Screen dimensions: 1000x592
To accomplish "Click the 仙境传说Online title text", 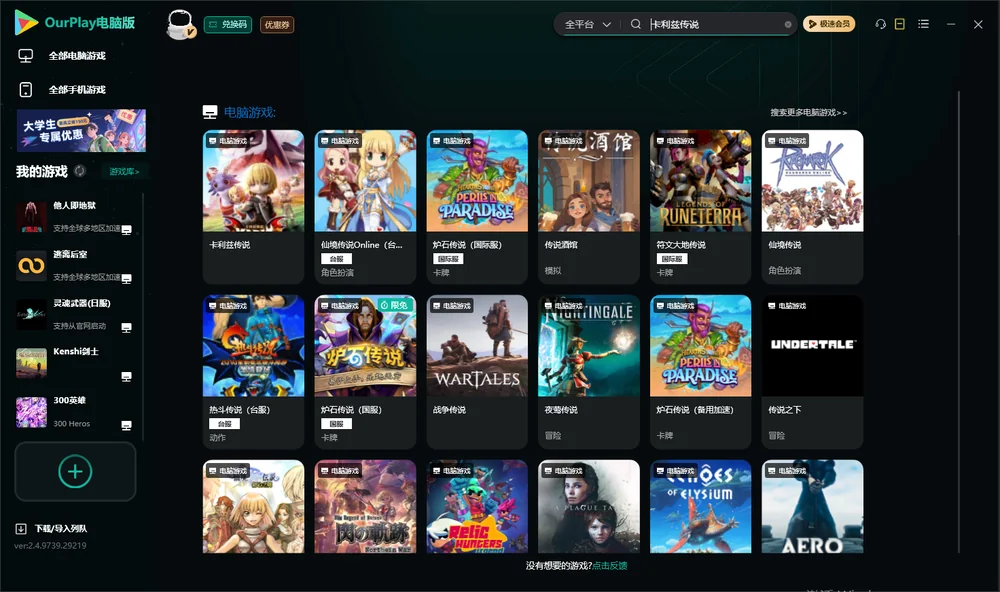I will coord(362,245).
